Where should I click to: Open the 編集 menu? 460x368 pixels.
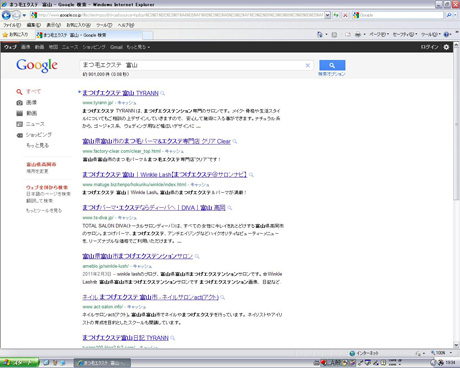[34, 25]
